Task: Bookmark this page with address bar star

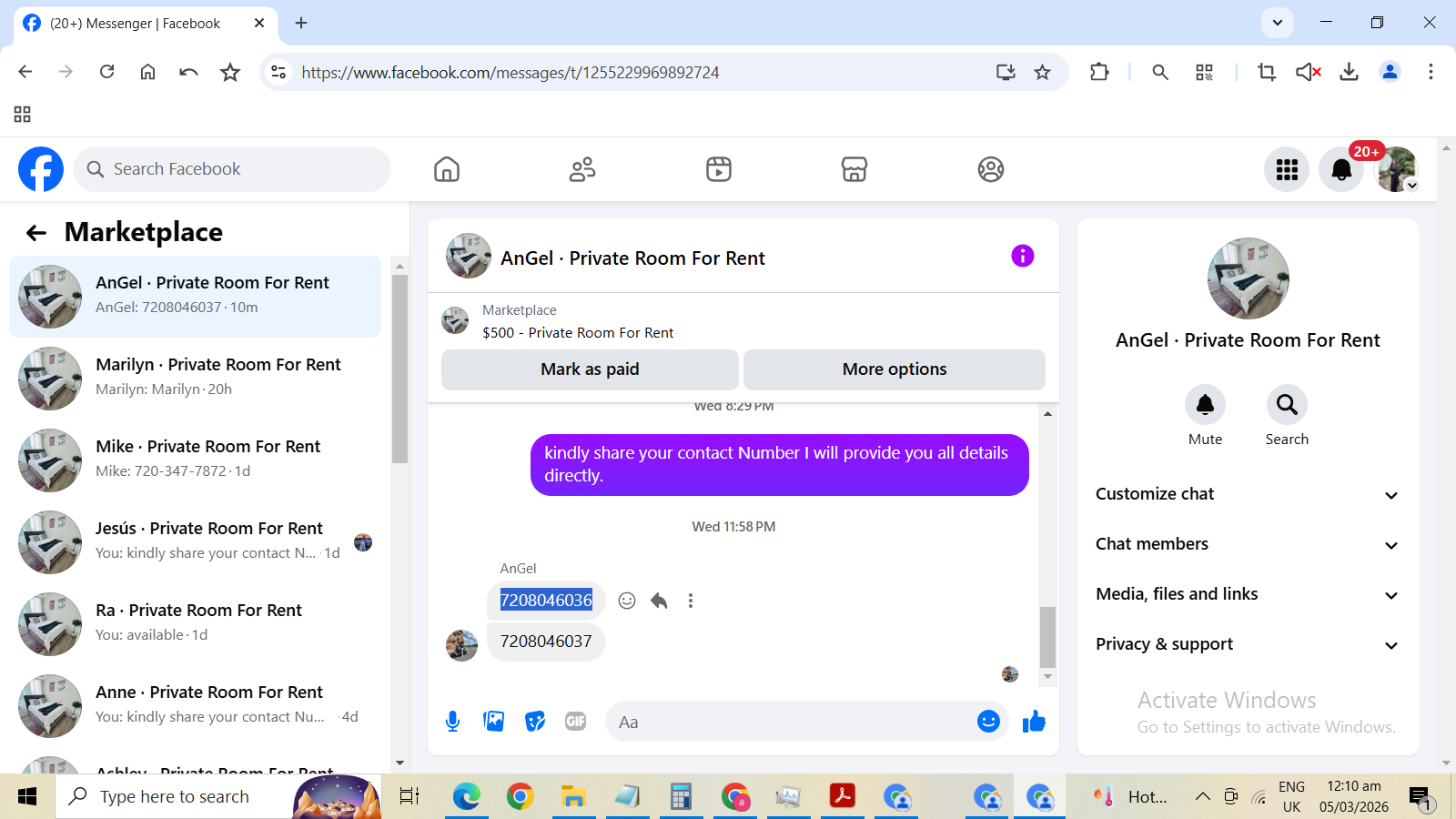Action: [x=1043, y=72]
